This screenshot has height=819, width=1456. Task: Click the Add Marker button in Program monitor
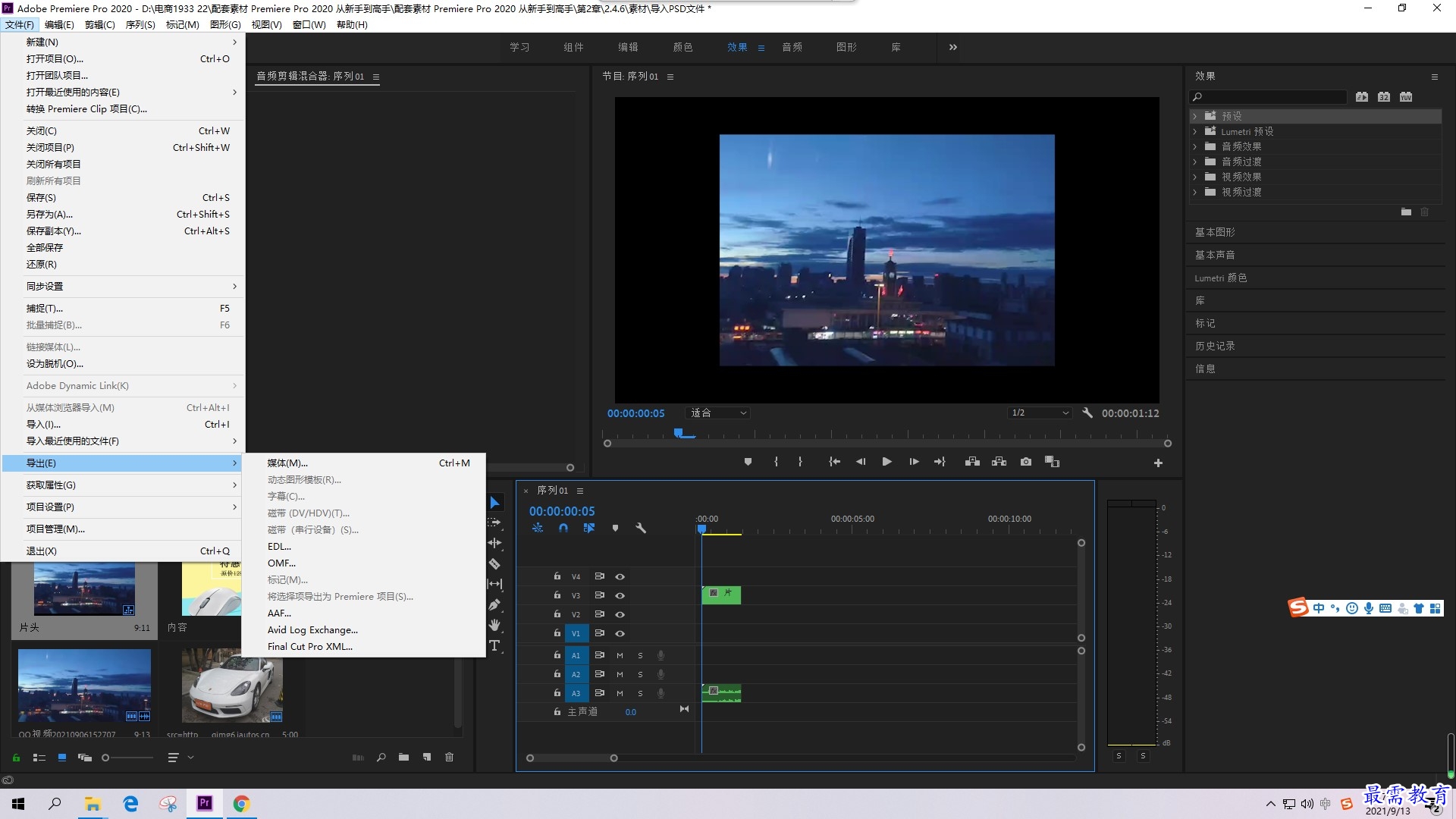click(748, 462)
